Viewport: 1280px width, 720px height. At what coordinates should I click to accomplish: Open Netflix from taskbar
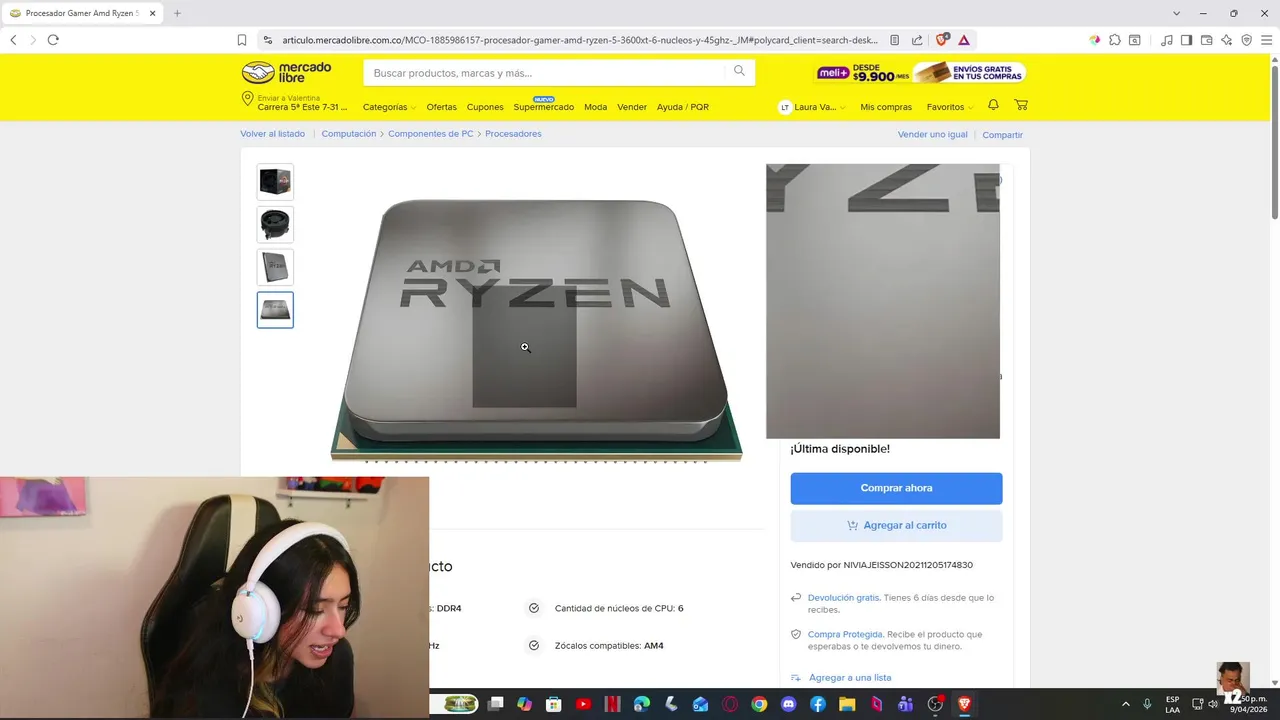(x=612, y=704)
